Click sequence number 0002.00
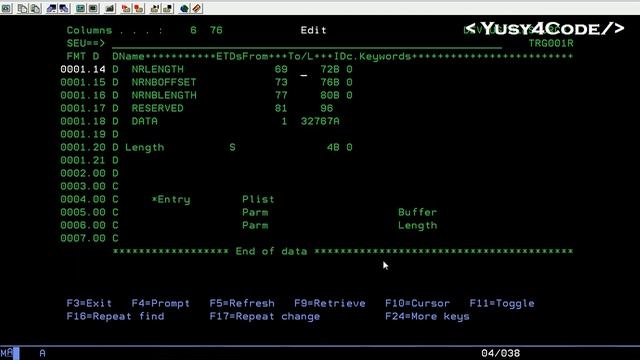Image resolution: width=640 pixels, height=360 pixels. (x=83, y=173)
